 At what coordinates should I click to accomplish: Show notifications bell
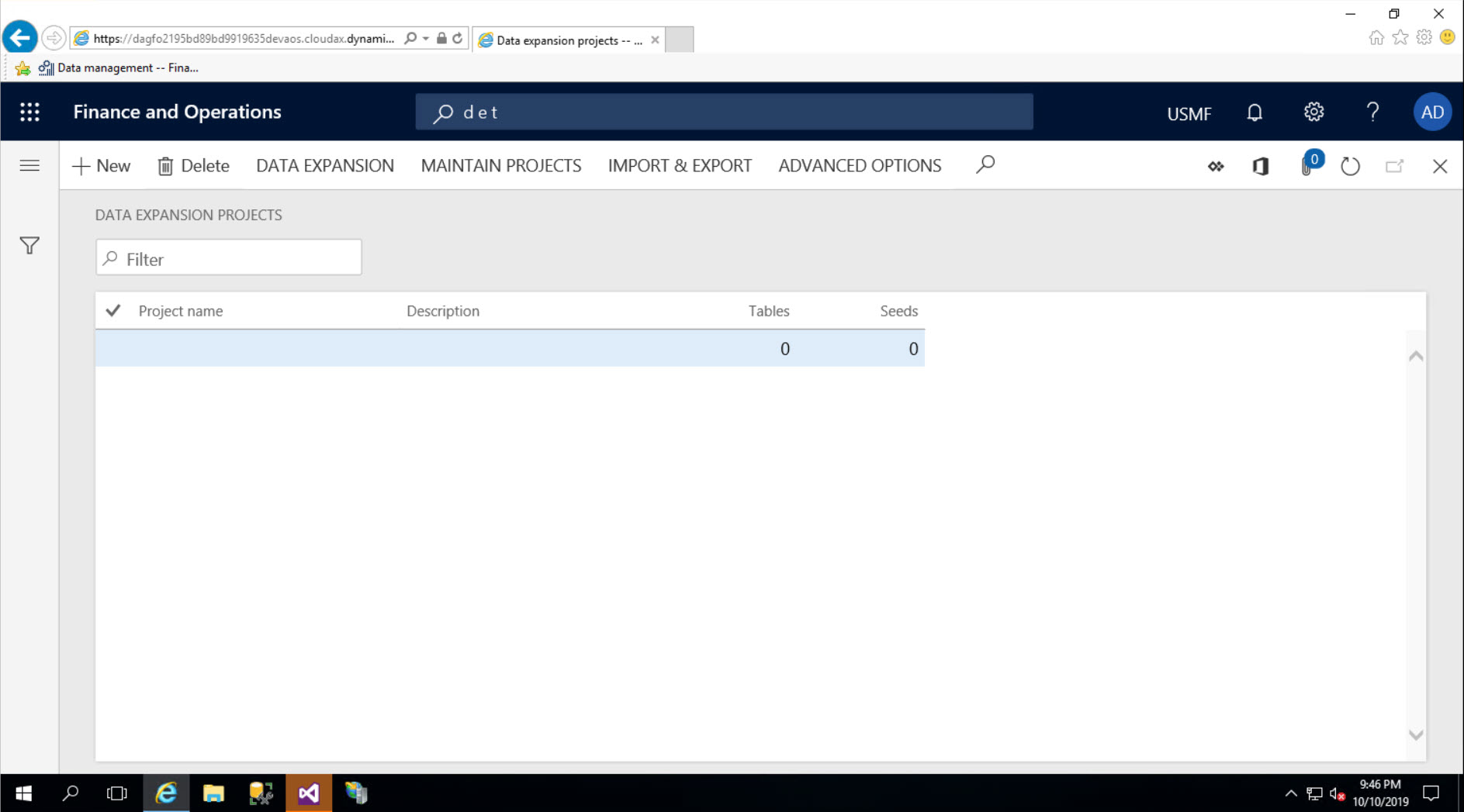(x=1254, y=112)
